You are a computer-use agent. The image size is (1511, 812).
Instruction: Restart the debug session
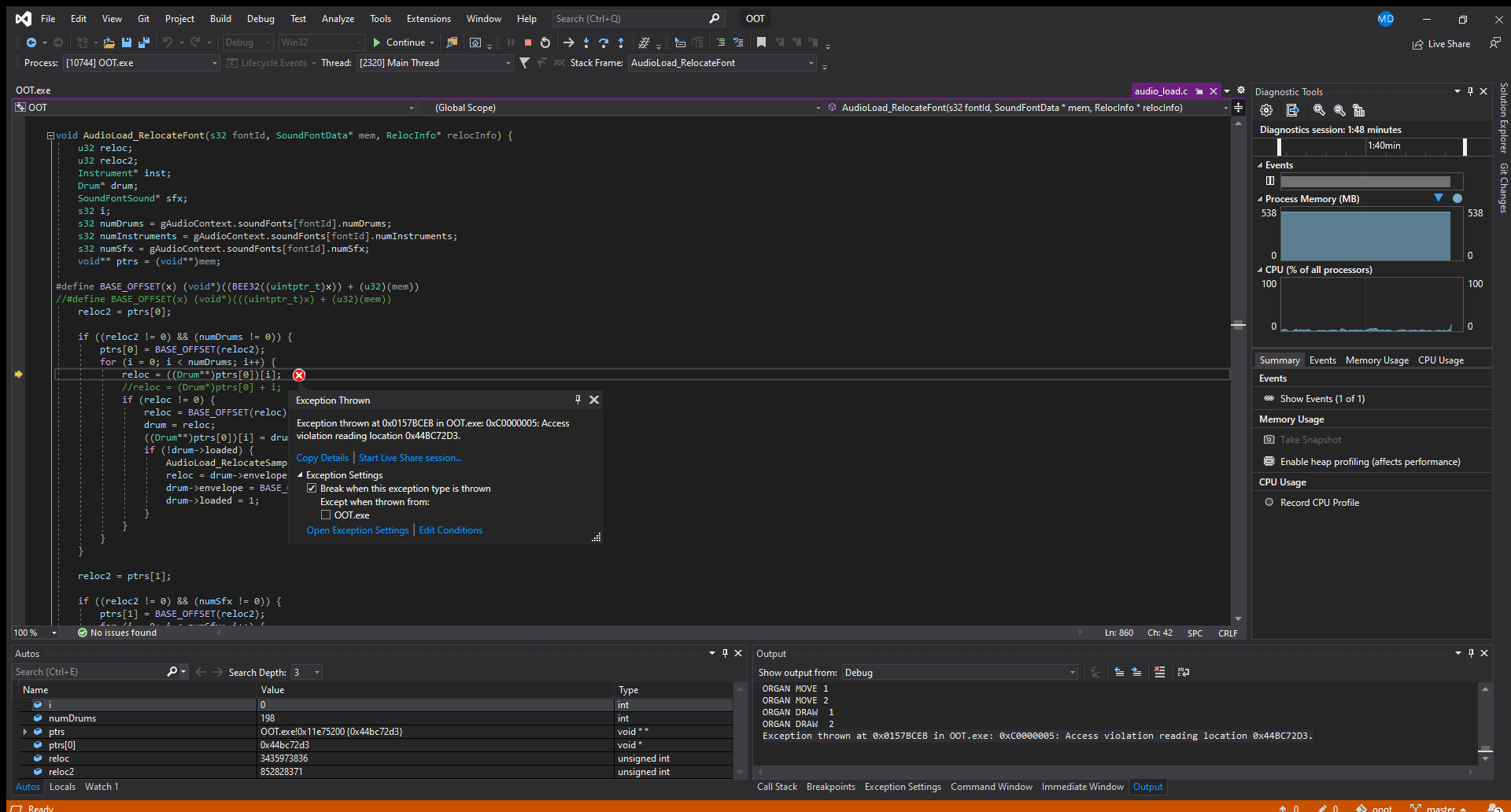click(x=545, y=42)
